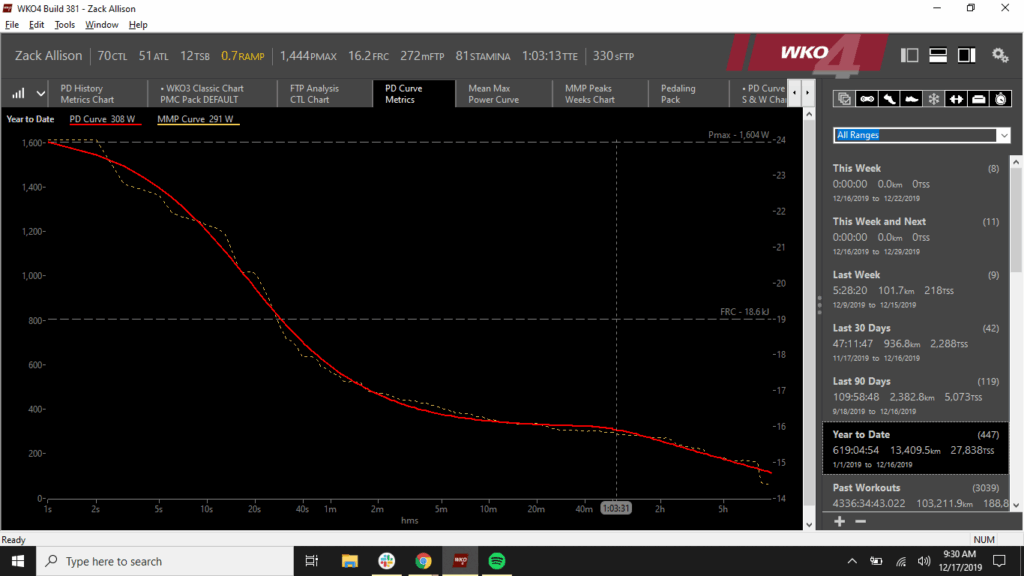1024x576 pixels.
Task: Click the chart scroll up arrow
Action: (809, 114)
